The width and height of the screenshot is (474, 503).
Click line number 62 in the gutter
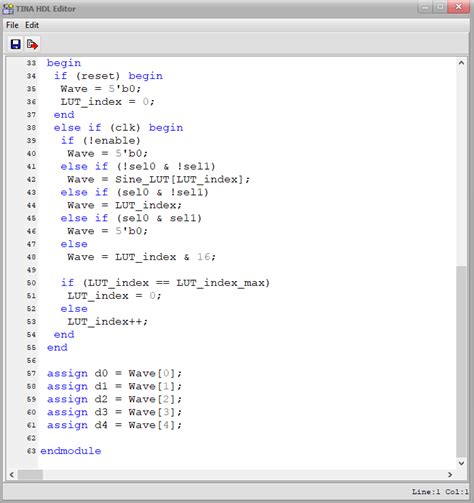click(x=31, y=438)
